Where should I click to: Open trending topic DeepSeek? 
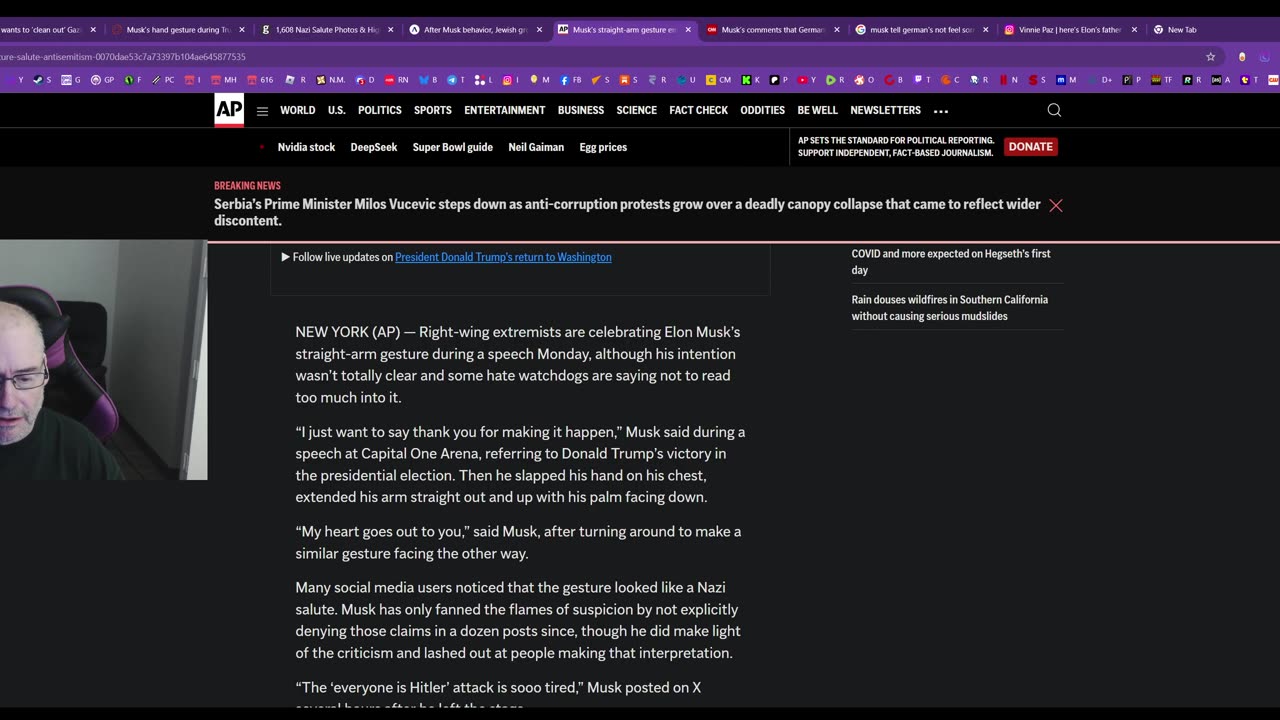coord(374,147)
